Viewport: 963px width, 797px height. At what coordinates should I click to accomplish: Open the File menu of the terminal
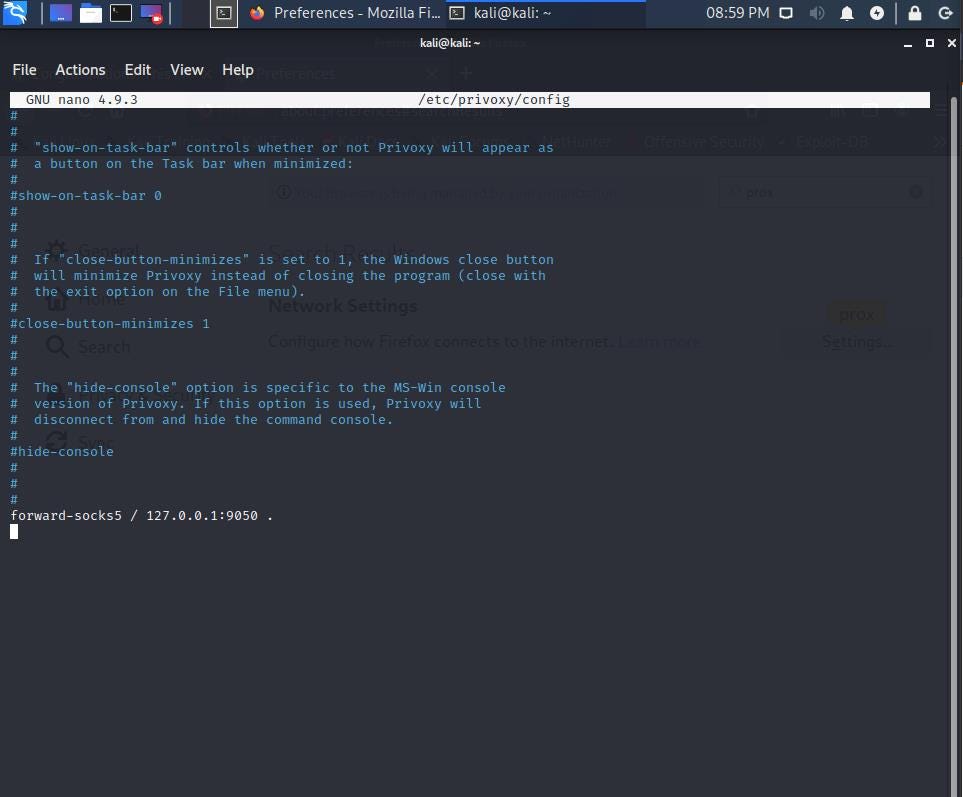24,70
